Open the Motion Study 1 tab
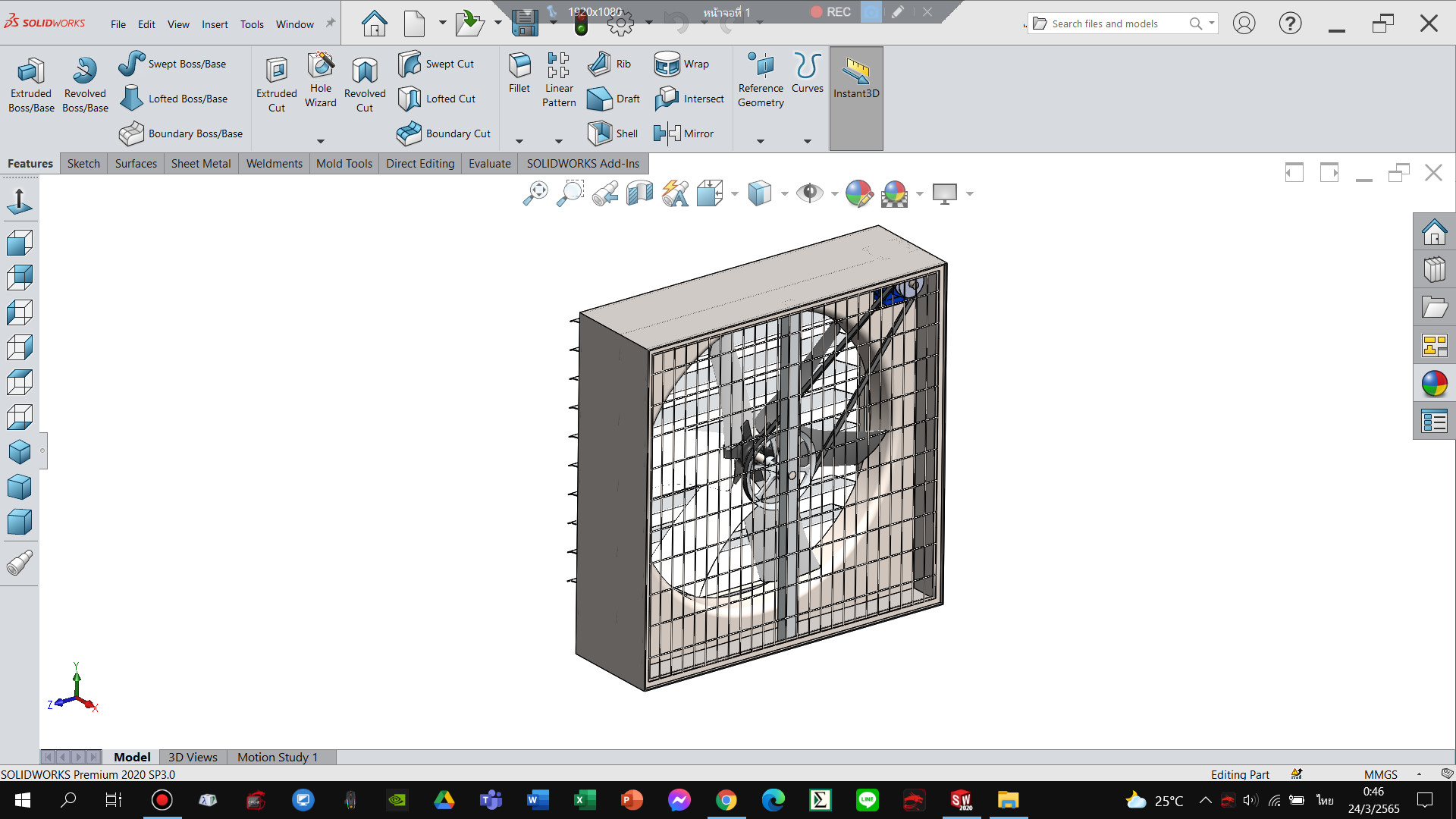Screen dimensions: 1456x819 [277, 757]
